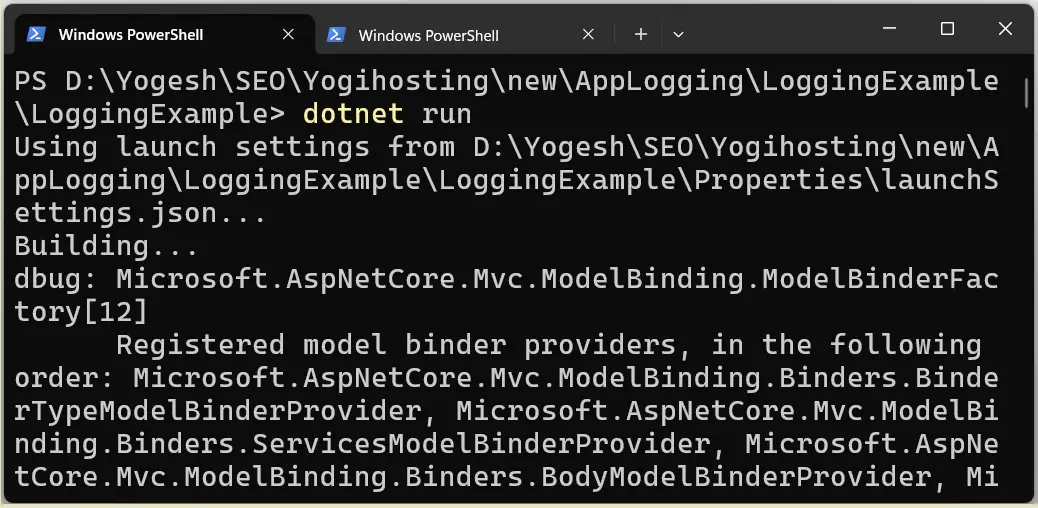This screenshot has height=508, width=1038.
Task: Open the new-tab profile dropdown chevron
Action: tap(678, 34)
